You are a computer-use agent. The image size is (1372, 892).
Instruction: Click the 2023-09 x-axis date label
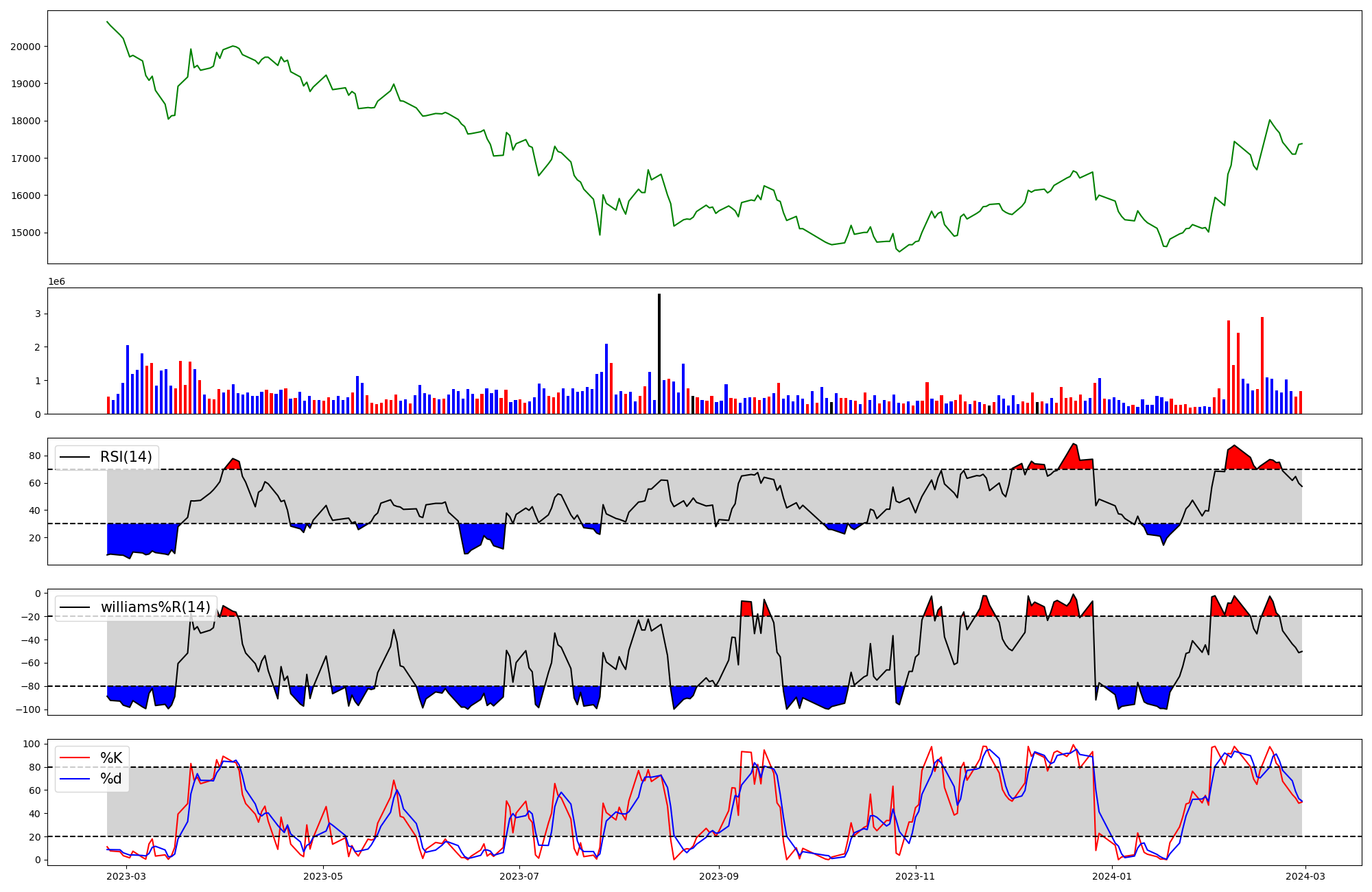point(719,876)
